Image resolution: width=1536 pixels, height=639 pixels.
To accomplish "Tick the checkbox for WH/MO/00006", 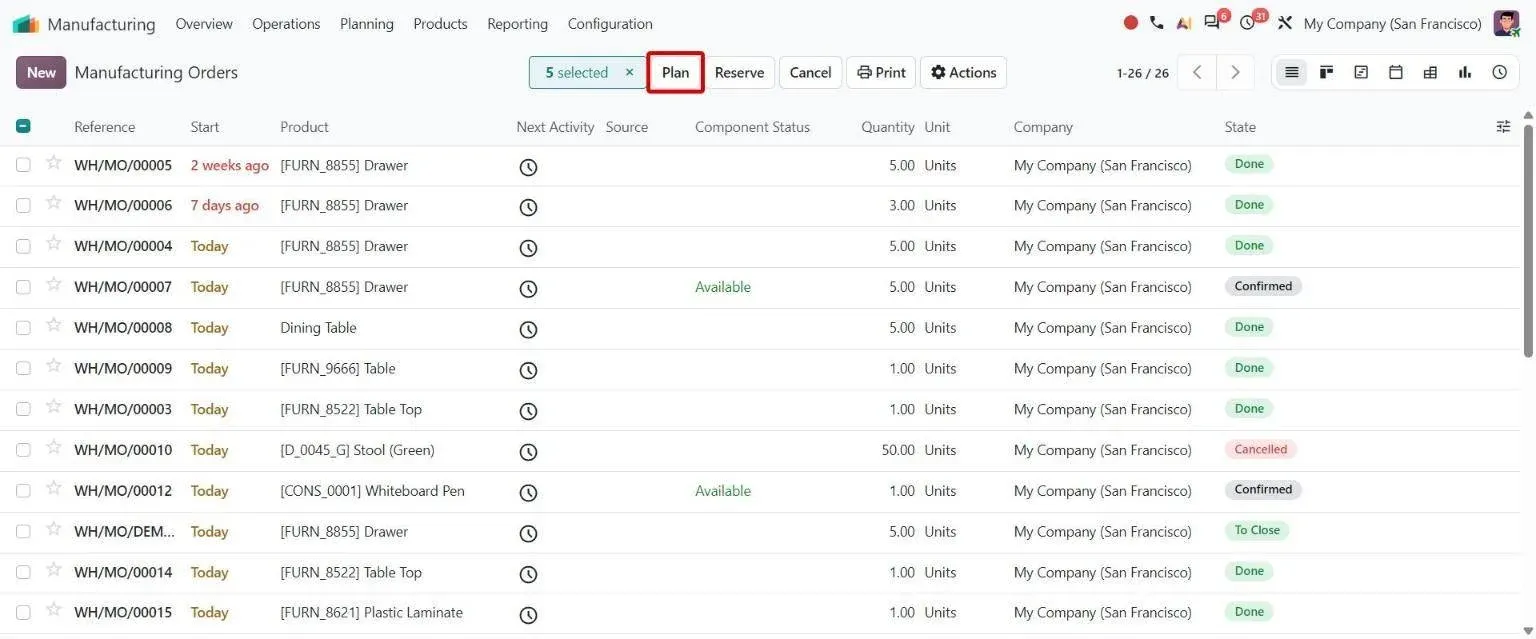I will [x=23, y=205].
